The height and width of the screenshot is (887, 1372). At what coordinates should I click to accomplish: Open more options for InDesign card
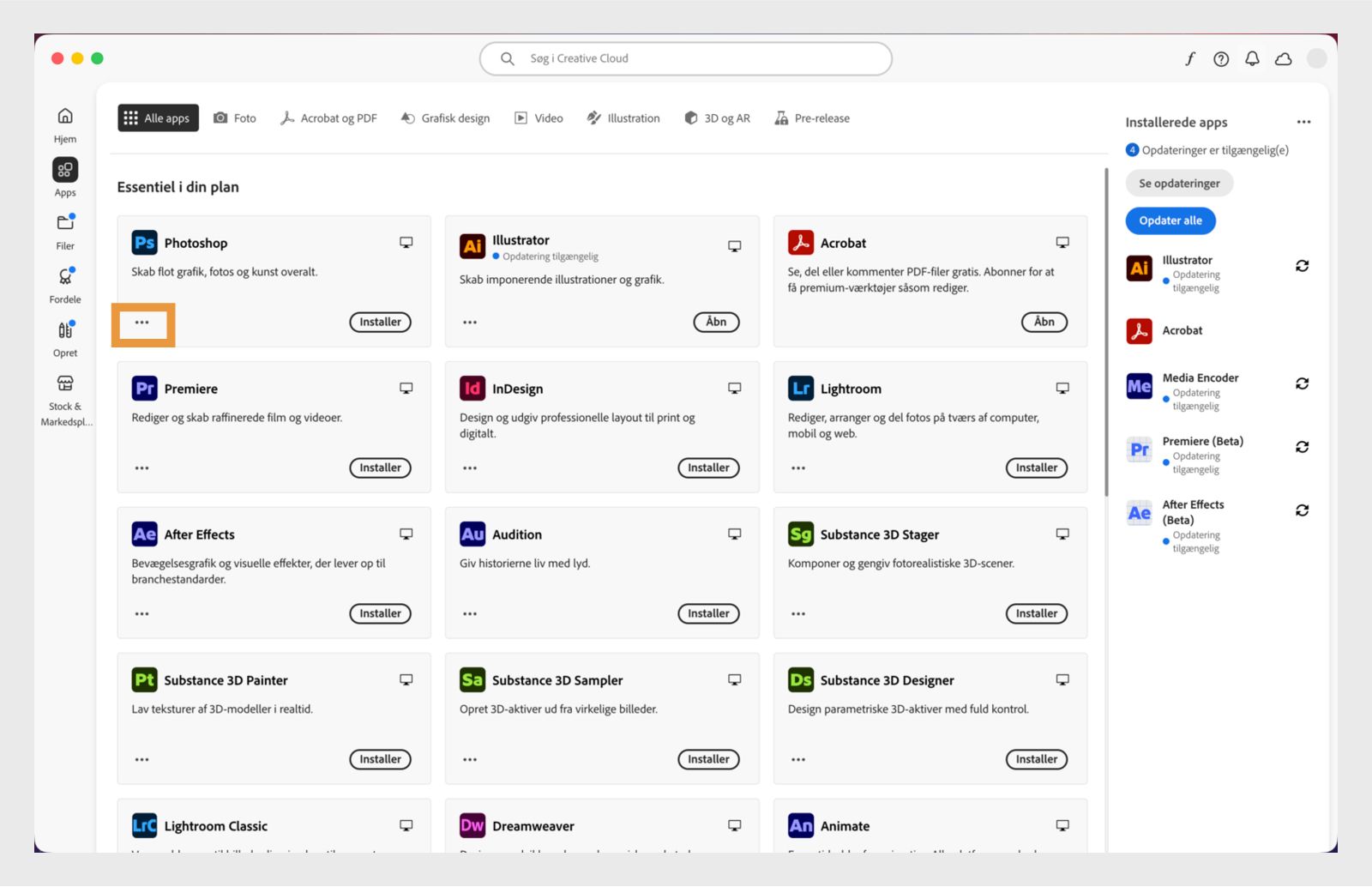tap(470, 468)
